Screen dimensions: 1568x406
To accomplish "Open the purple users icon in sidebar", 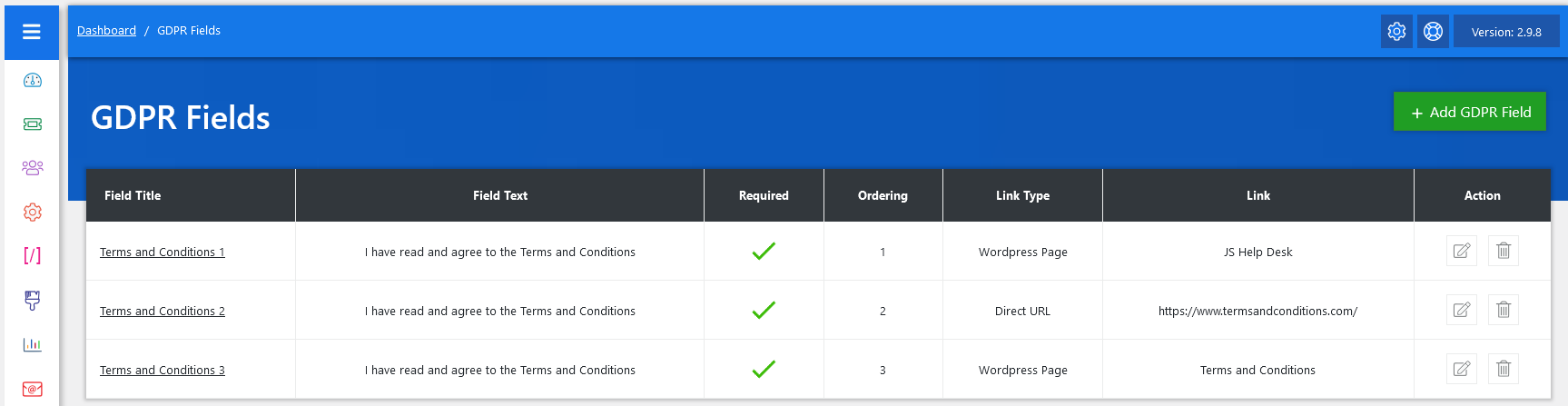I will [x=33, y=168].
